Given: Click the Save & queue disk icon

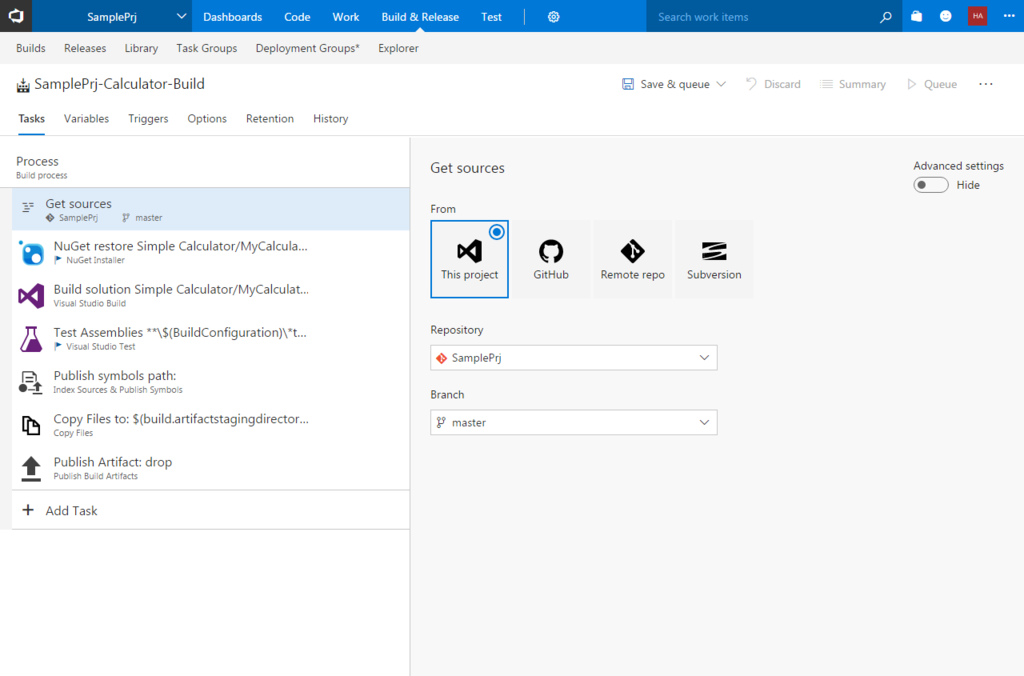Looking at the screenshot, I should pyautogui.click(x=628, y=84).
